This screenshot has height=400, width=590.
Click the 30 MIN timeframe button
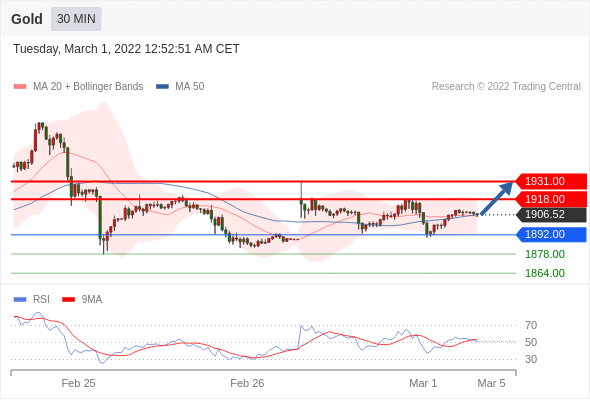pos(76,19)
